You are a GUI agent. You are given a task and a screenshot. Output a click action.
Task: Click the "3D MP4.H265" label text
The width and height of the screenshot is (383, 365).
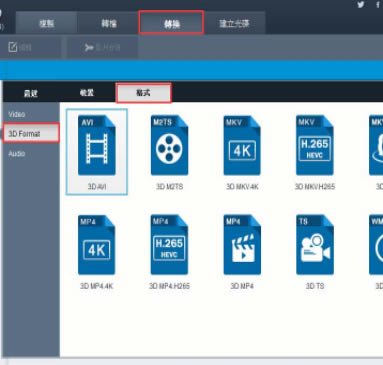(x=169, y=286)
